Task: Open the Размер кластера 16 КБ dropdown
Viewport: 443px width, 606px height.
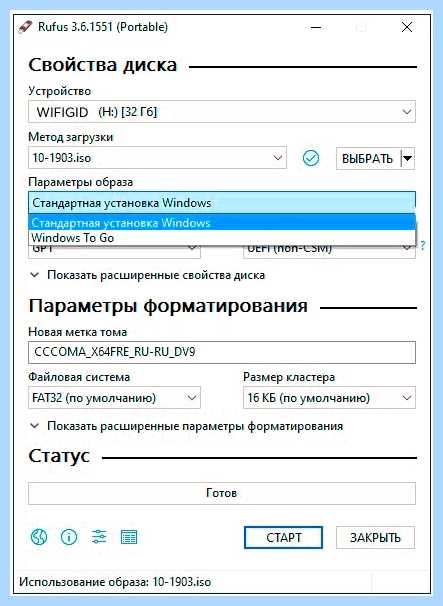Action: pyautogui.click(x=329, y=398)
